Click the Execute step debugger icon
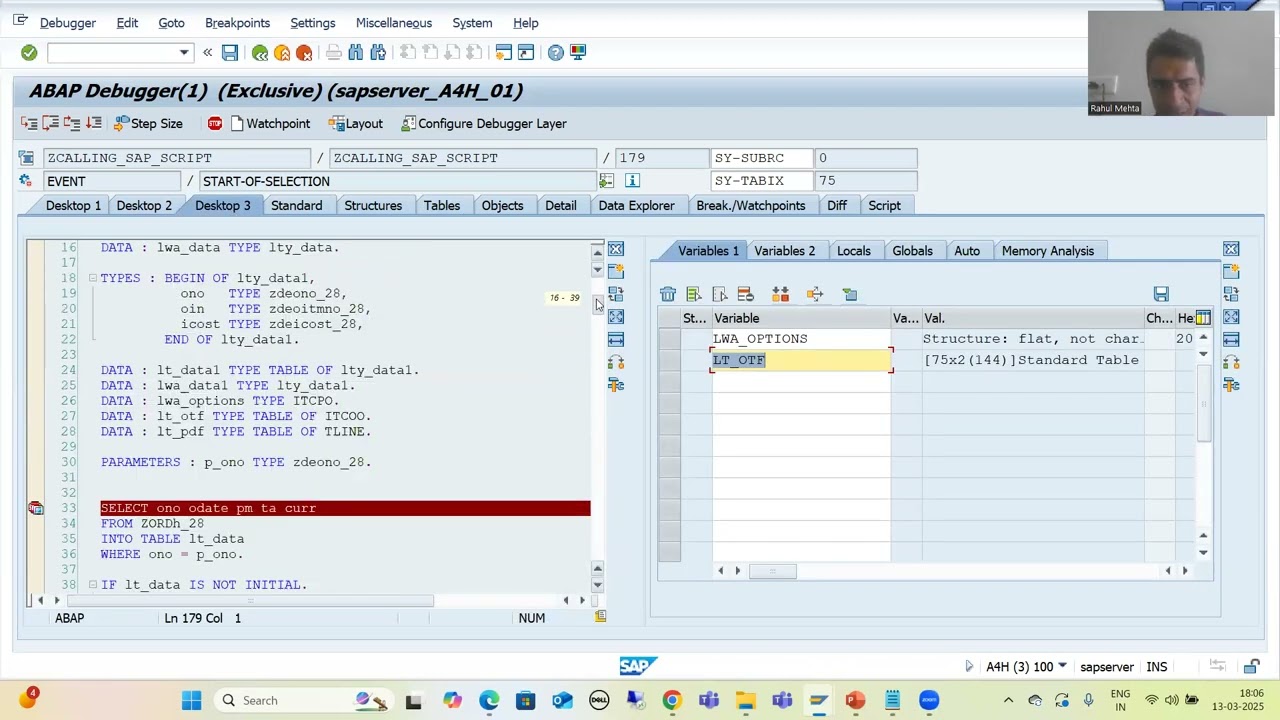 click(50, 123)
